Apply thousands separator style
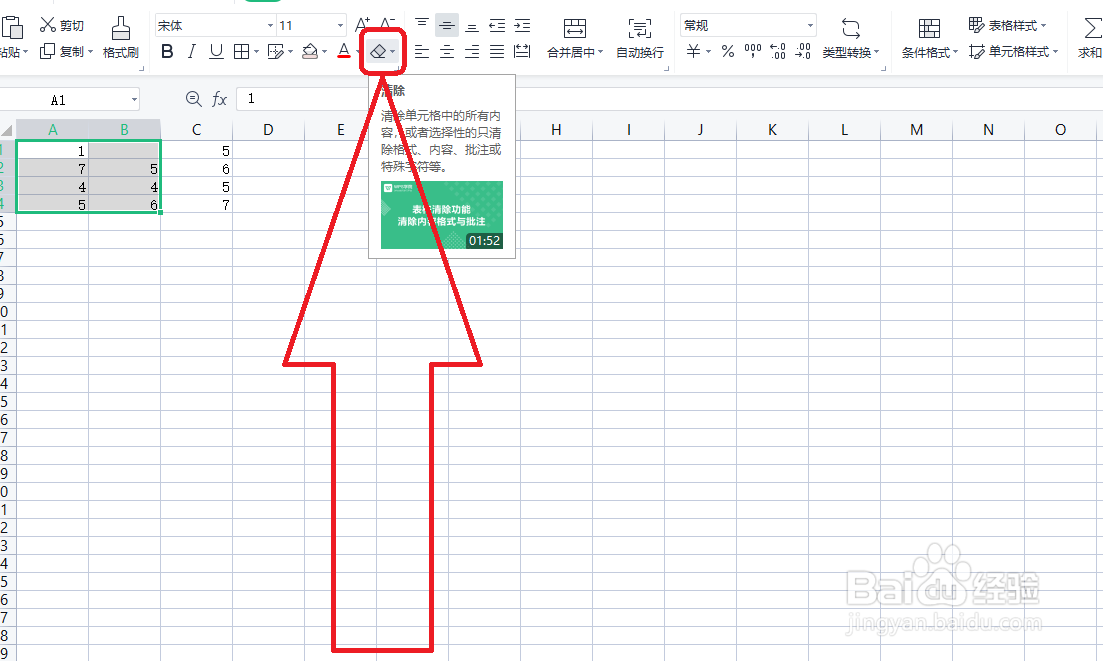This screenshot has width=1103, height=661. (x=753, y=51)
